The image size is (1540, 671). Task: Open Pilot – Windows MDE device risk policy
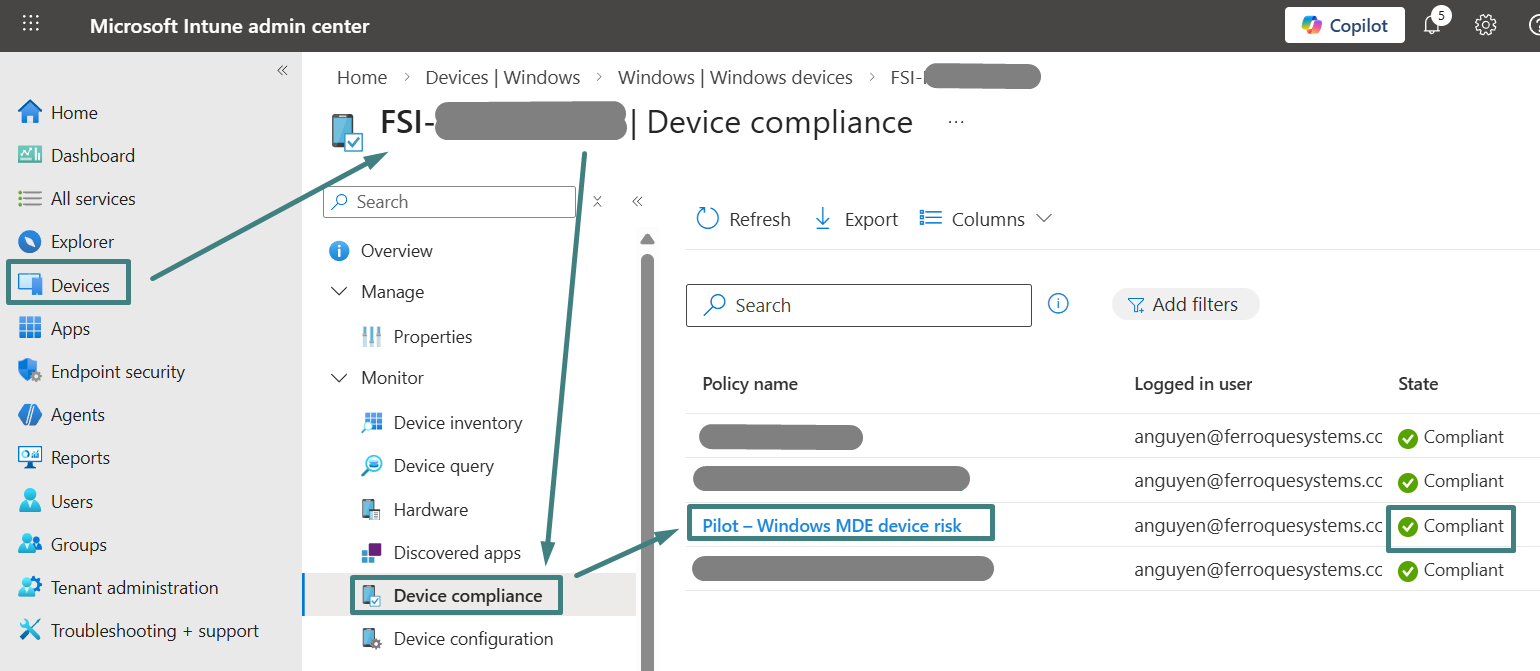click(831, 526)
